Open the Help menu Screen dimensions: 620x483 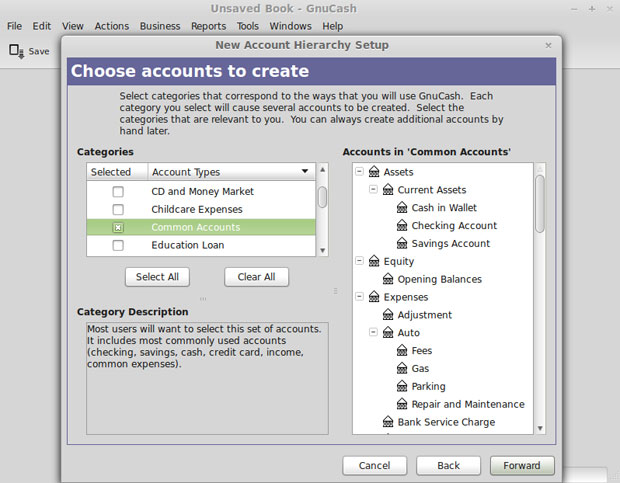[333, 26]
